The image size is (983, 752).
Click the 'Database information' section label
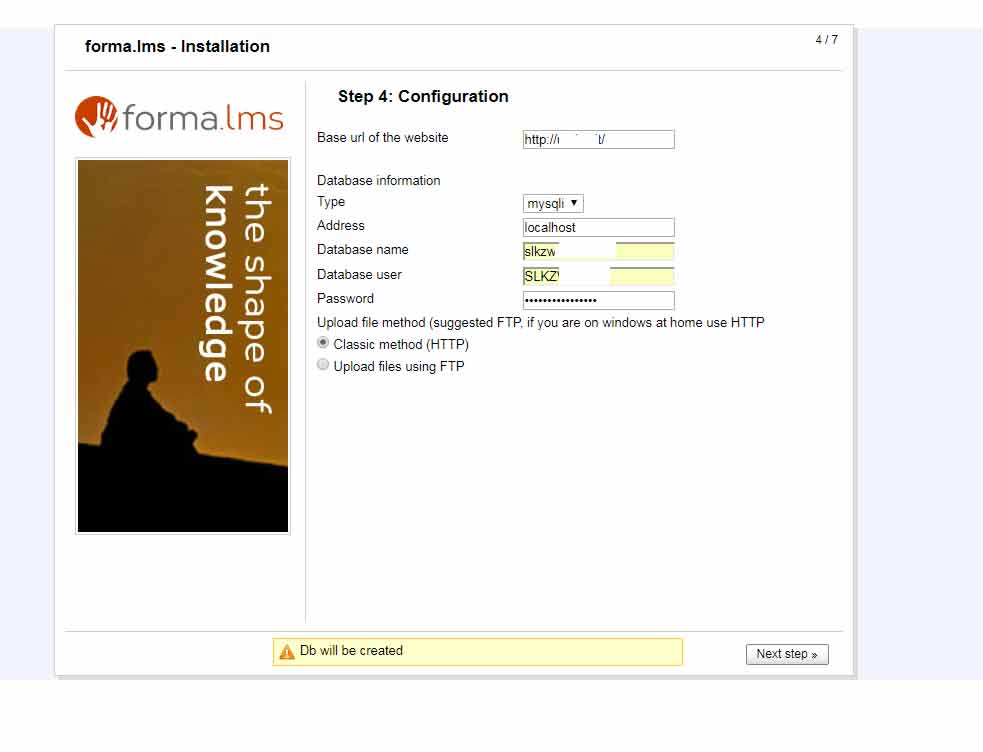tap(378, 181)
